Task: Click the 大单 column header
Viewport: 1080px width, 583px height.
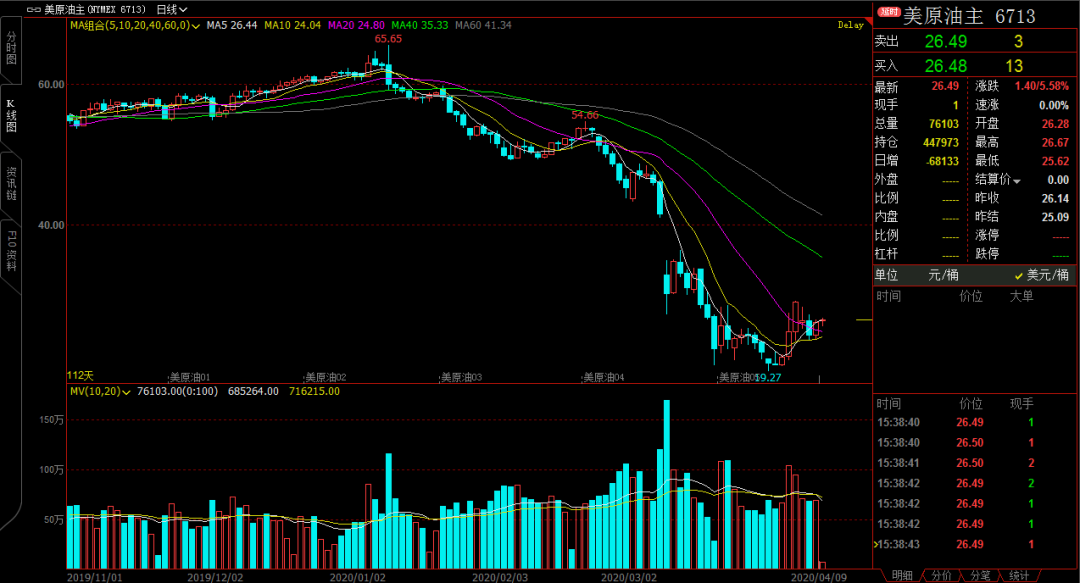Action: pos(1021,296)
